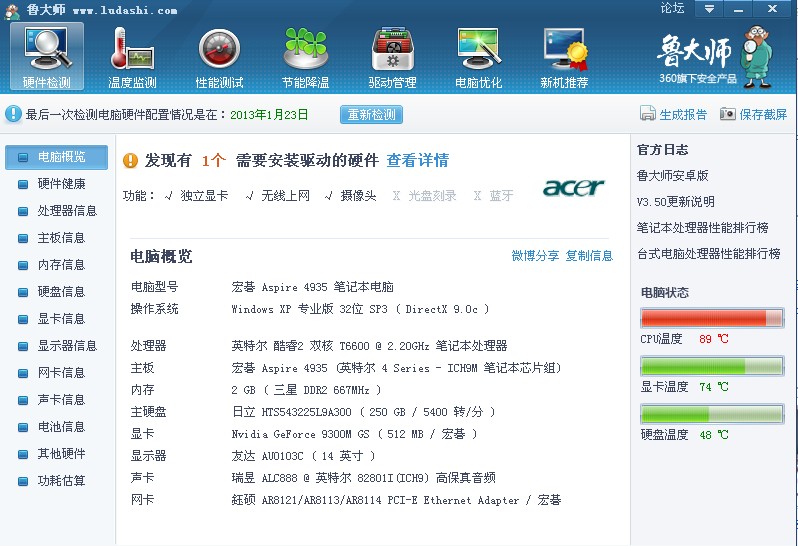Click the green 显卡温度 temperature bar
The height and width of the screenshot is (546, 798).
point(712,366)
